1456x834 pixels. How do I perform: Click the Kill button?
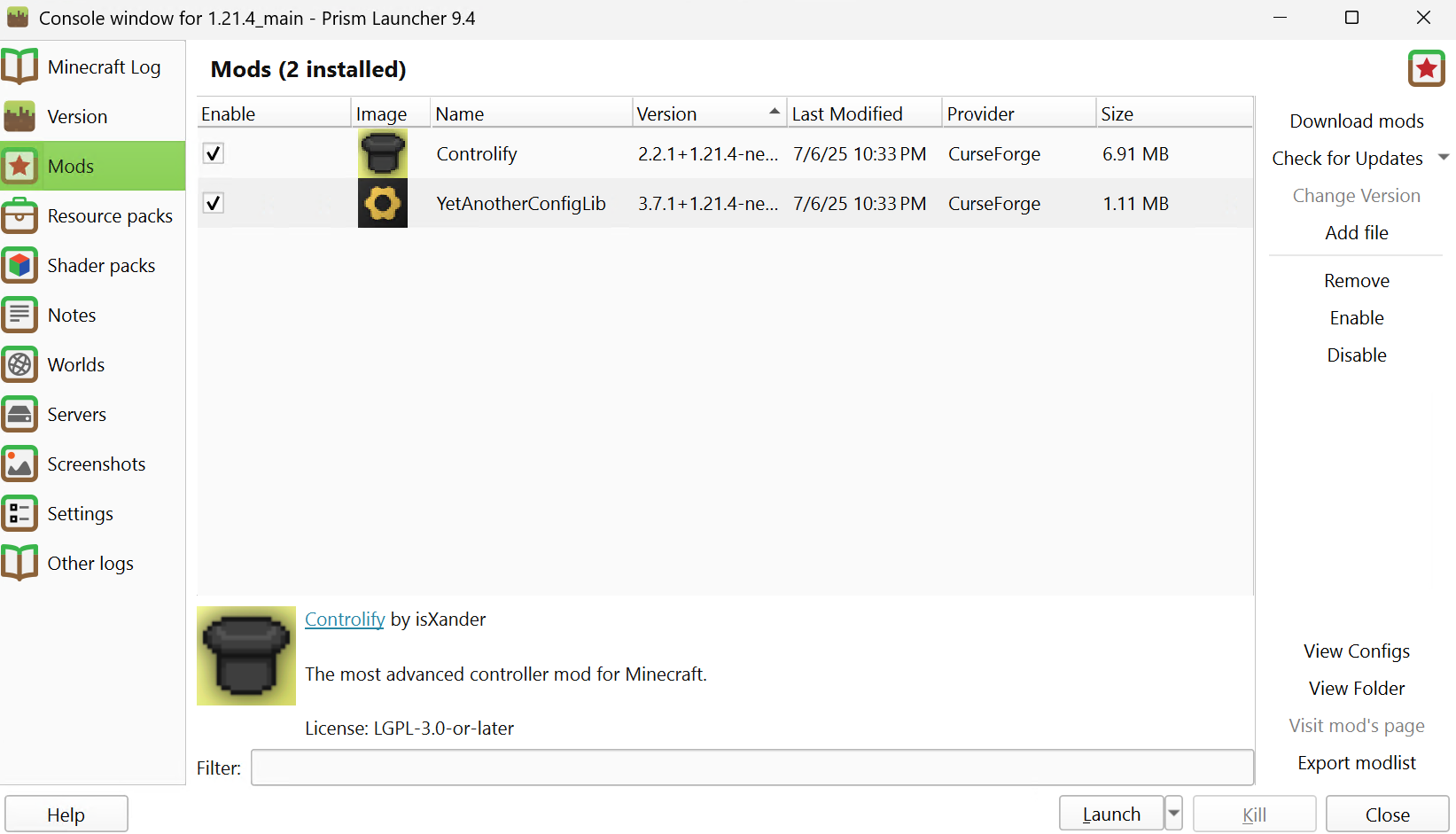(x=1254, y=814)
